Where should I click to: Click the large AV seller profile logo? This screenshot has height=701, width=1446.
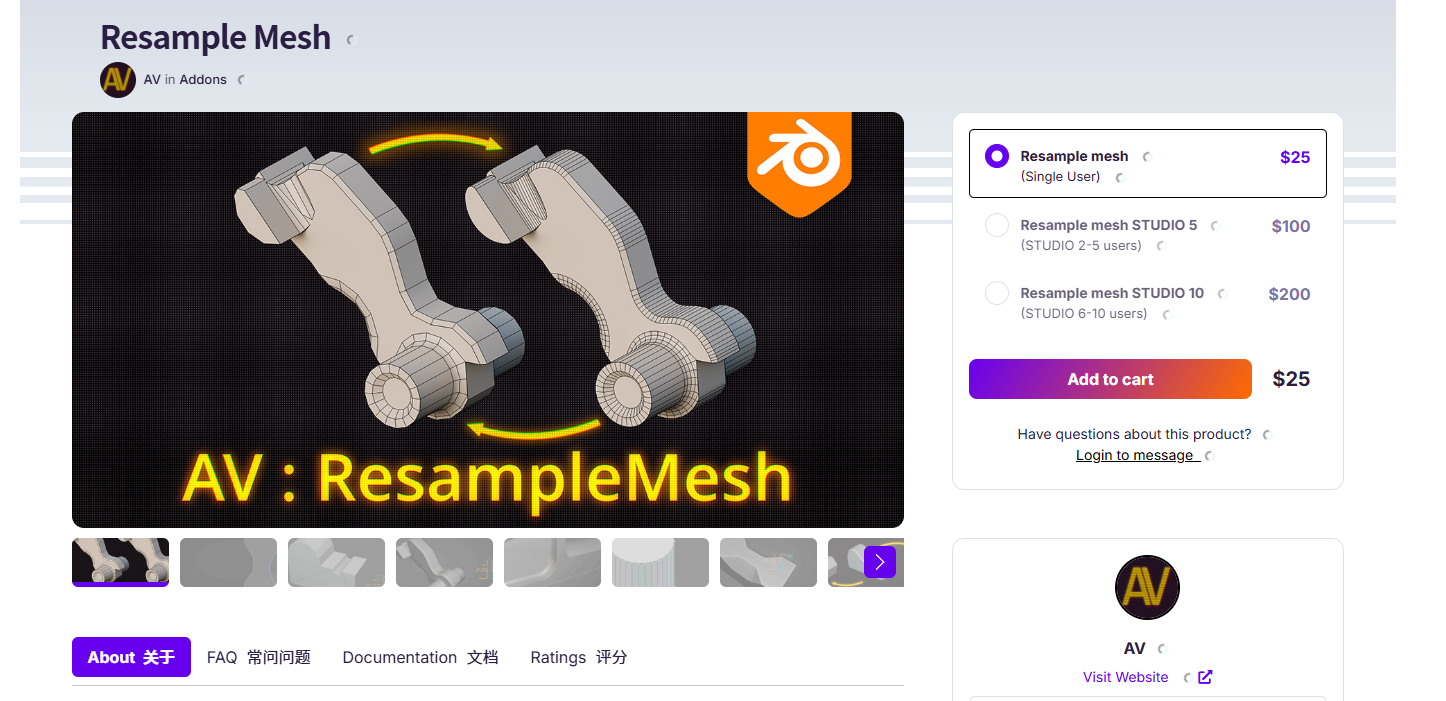point(1147,588)
